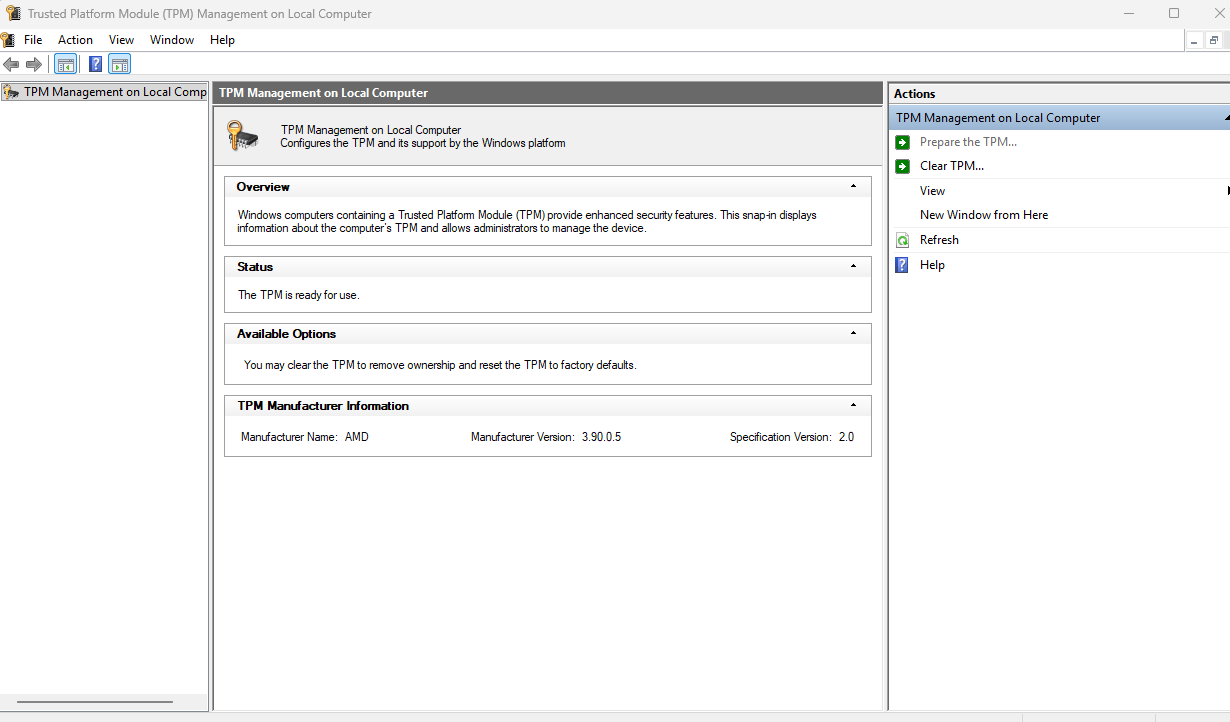
Task: Open the Window menu
Action: (172, 40)
